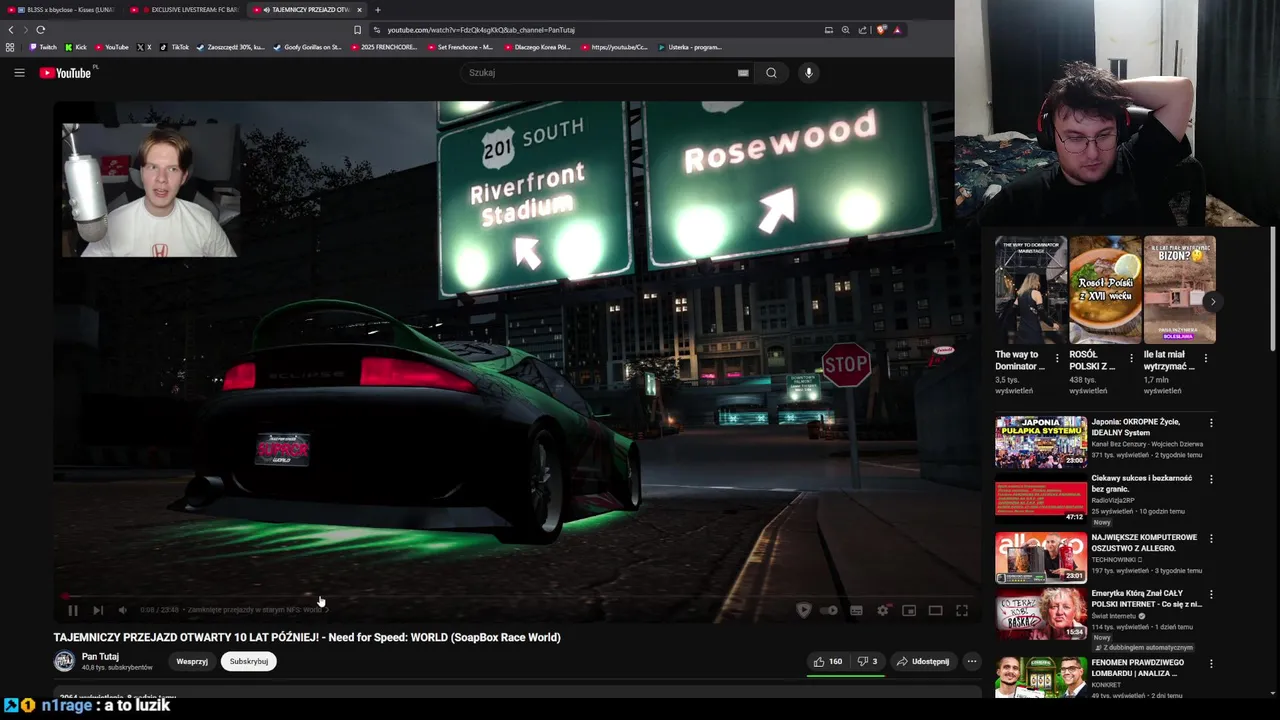1280x720 pixels.
Task: Open options for FENOMEN PRAWDZIWEGO LOMBARDU video
Action: coord(1211,663)
